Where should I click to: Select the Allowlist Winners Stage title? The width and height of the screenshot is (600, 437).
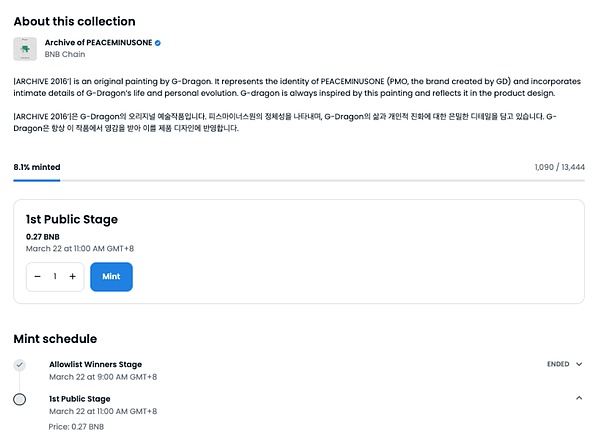coord(95,364)
